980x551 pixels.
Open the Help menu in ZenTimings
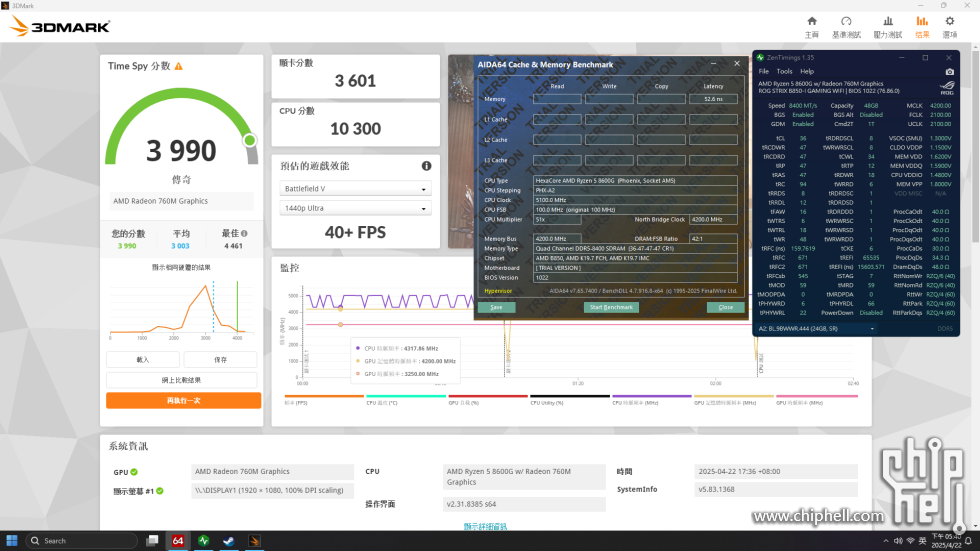807,71
